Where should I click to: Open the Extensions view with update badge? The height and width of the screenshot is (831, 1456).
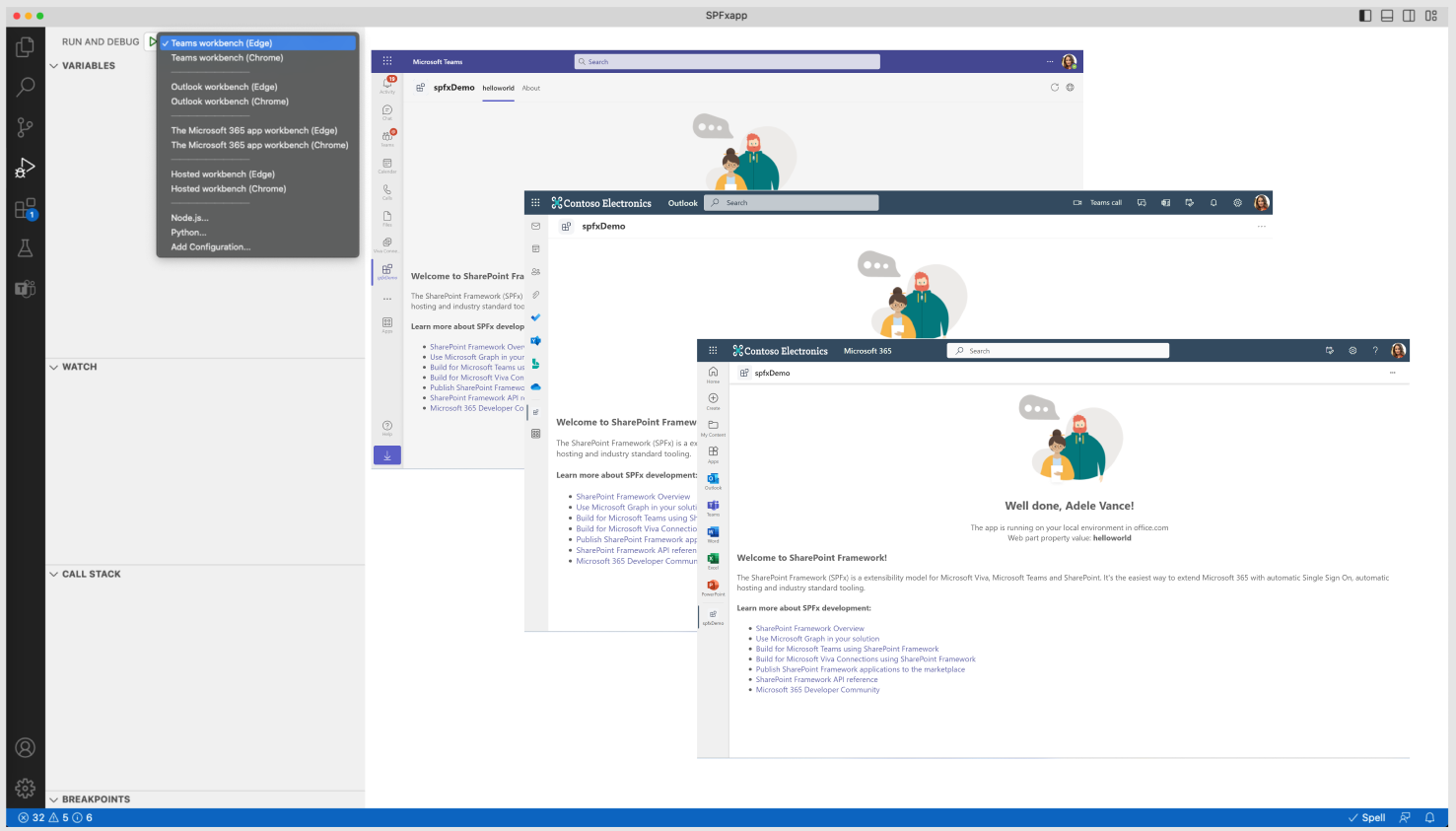pyautogui.click(x=26, y=209)
